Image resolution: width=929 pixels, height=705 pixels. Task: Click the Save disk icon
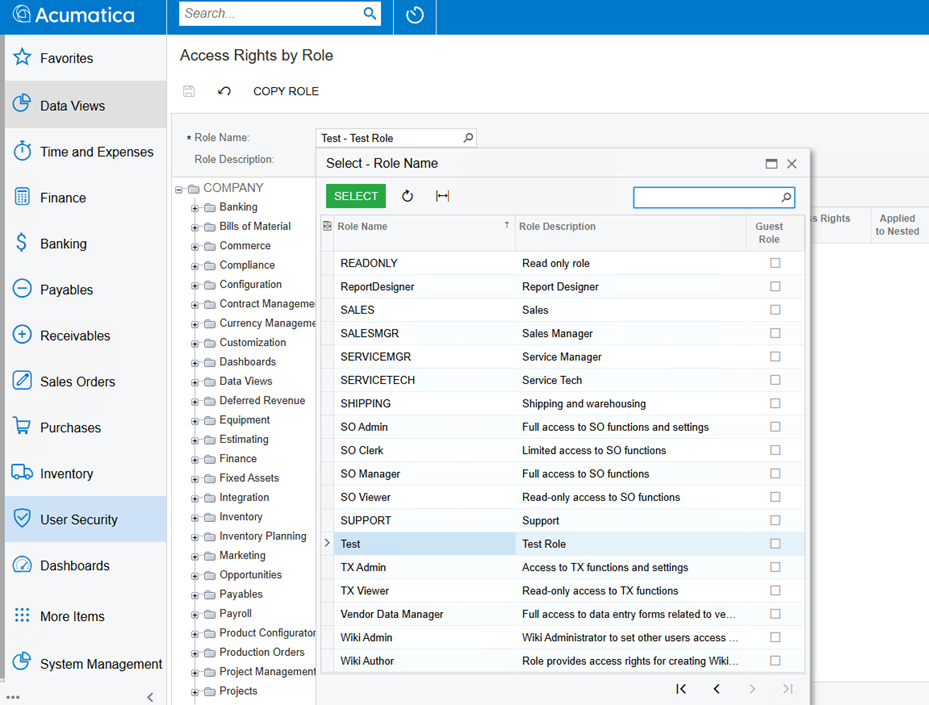[189, 91]
